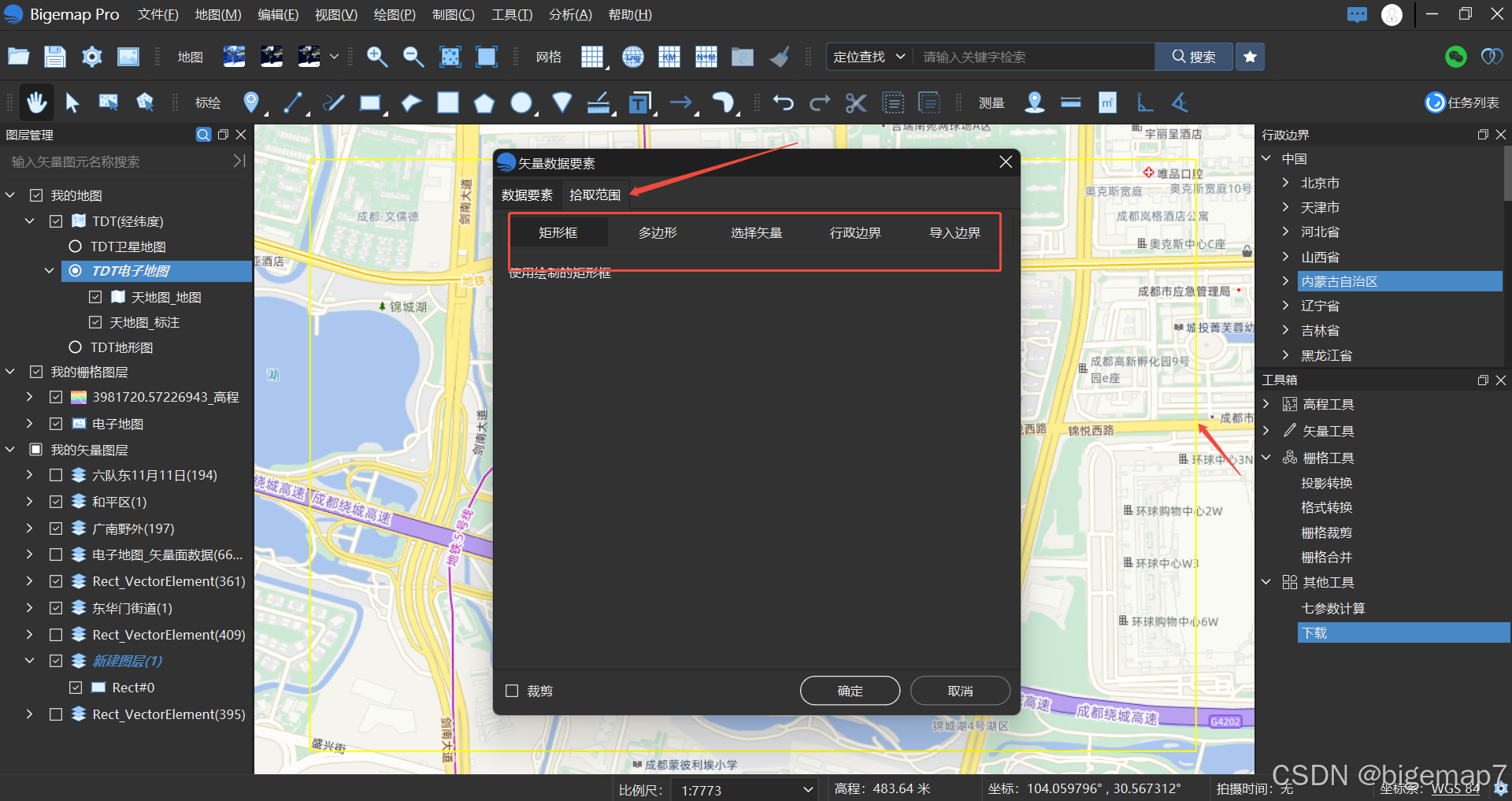This screenshot has height=801, width=1512.
Task: Select the arrow pointer tool
Action: 72,102
